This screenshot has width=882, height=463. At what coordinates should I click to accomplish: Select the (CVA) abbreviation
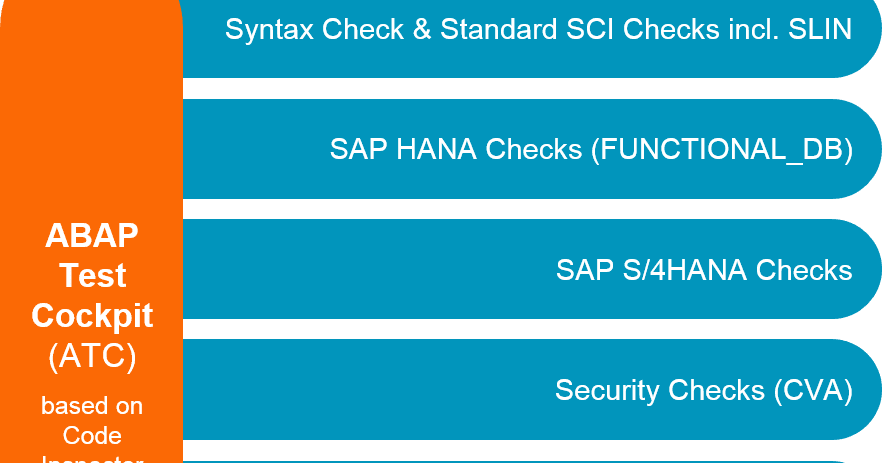tap(813, 390)
